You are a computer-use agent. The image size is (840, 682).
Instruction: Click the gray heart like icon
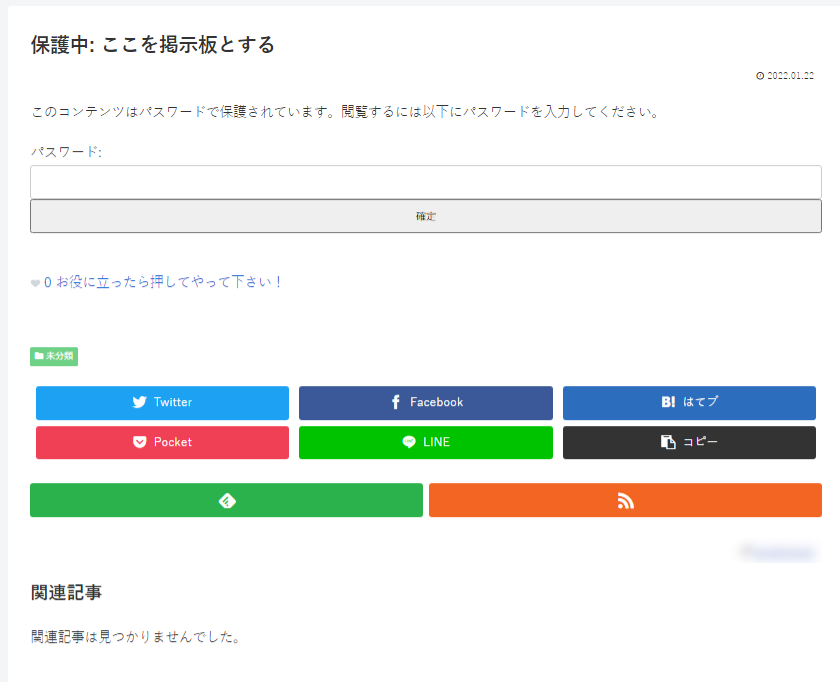coord(35,283)
